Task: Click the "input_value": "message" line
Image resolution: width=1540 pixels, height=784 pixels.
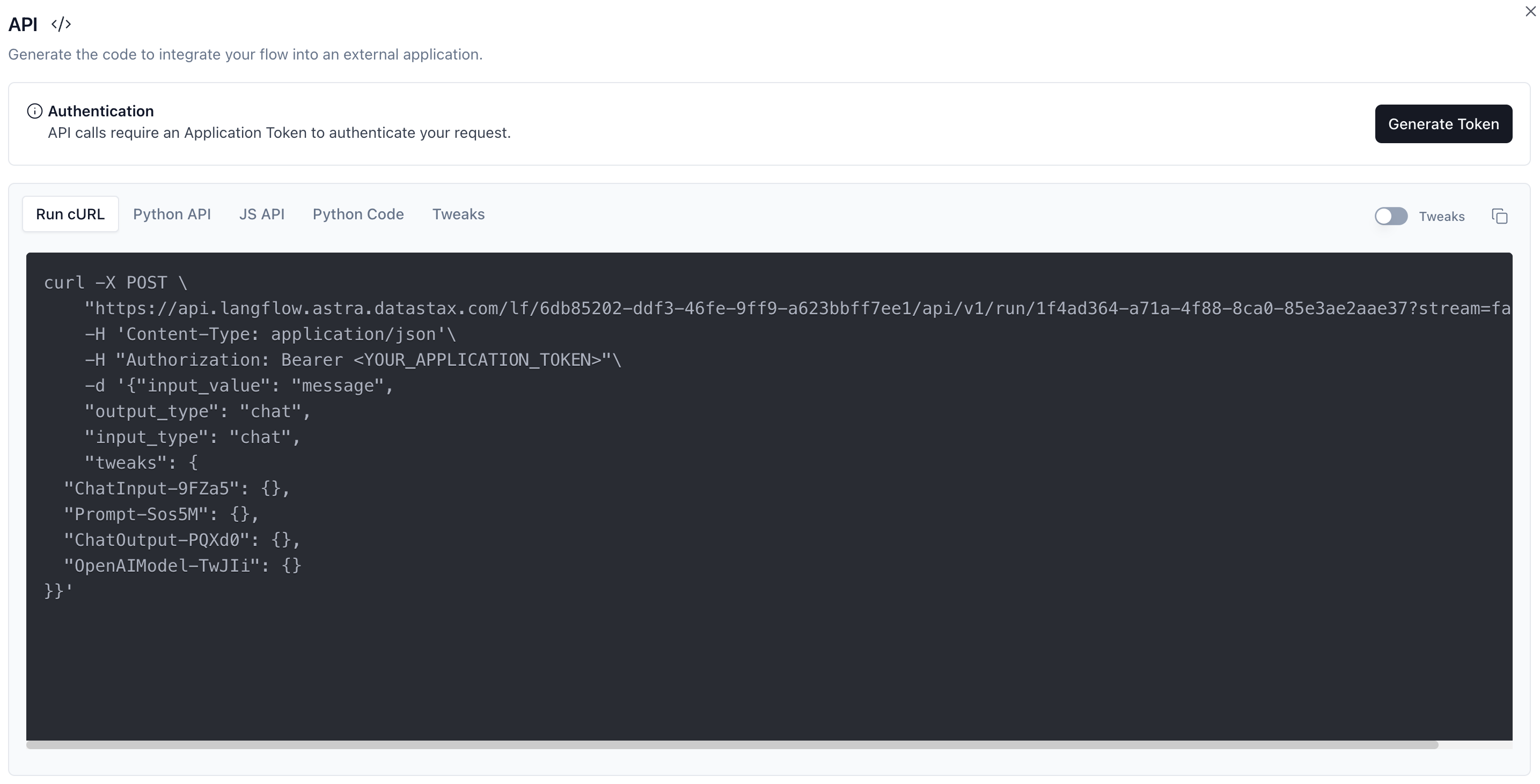Action: pyautogui.click(x=239, y=386)
